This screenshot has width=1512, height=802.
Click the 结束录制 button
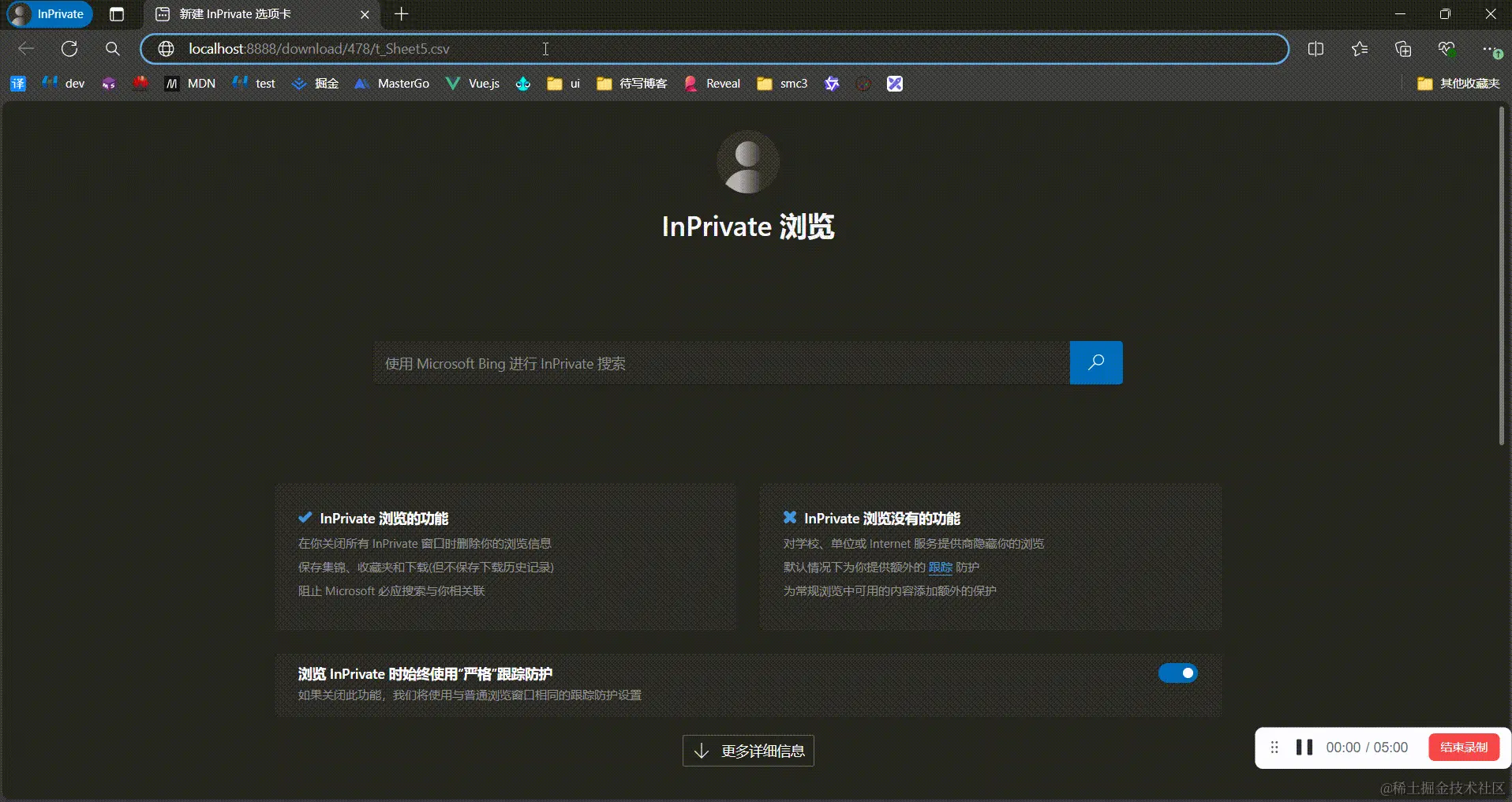point(1464,748)
